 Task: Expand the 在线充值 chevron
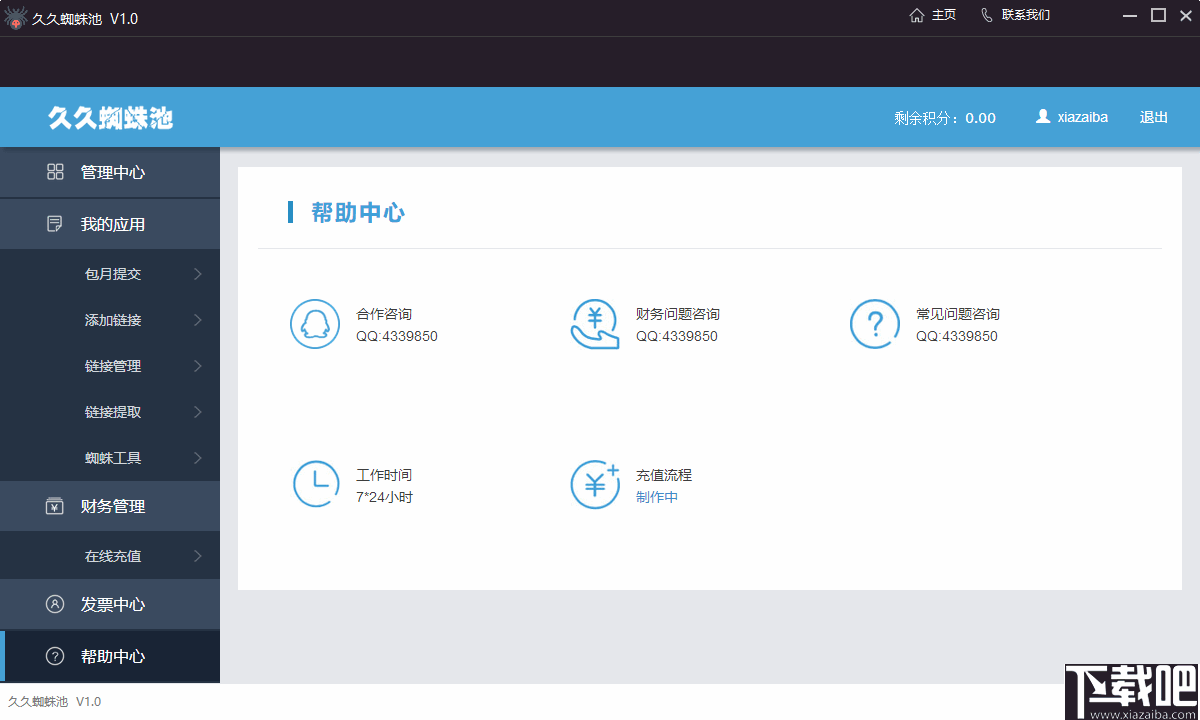click(198, 556)
